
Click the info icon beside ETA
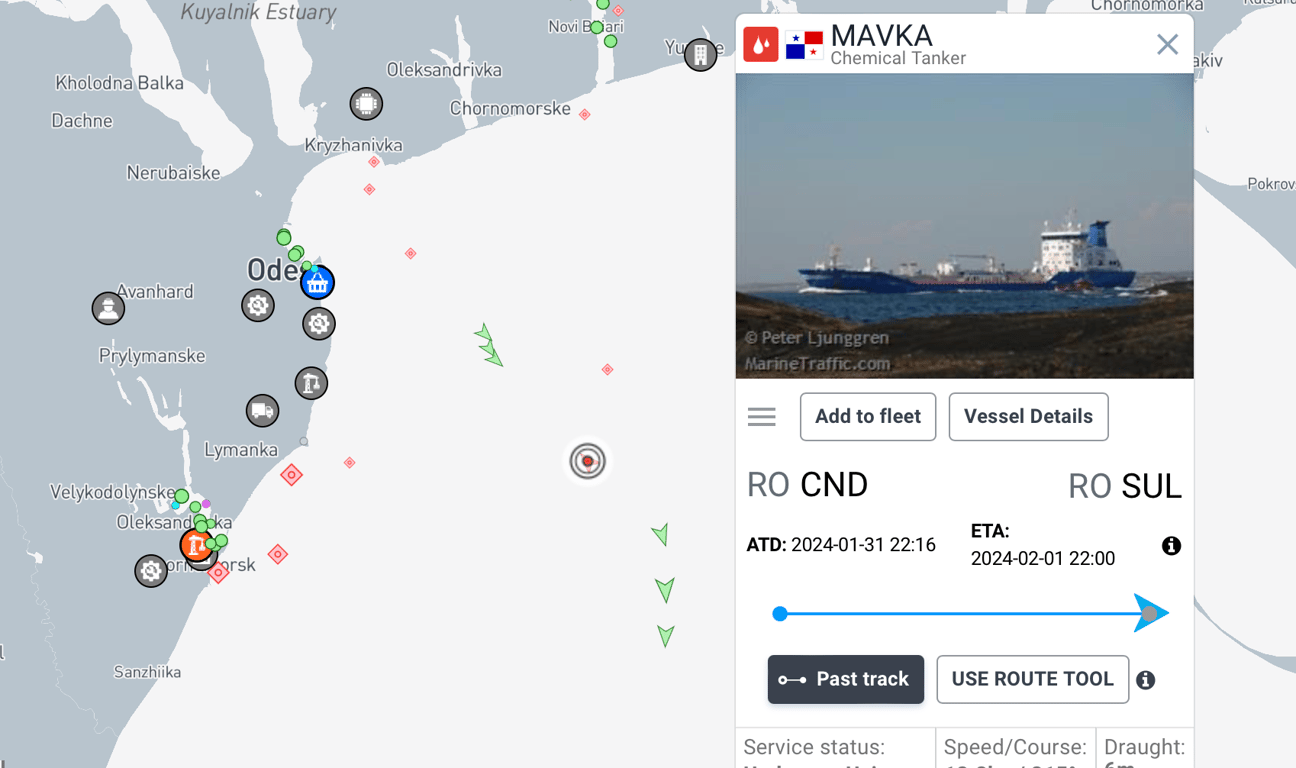tap(1171, 546)
